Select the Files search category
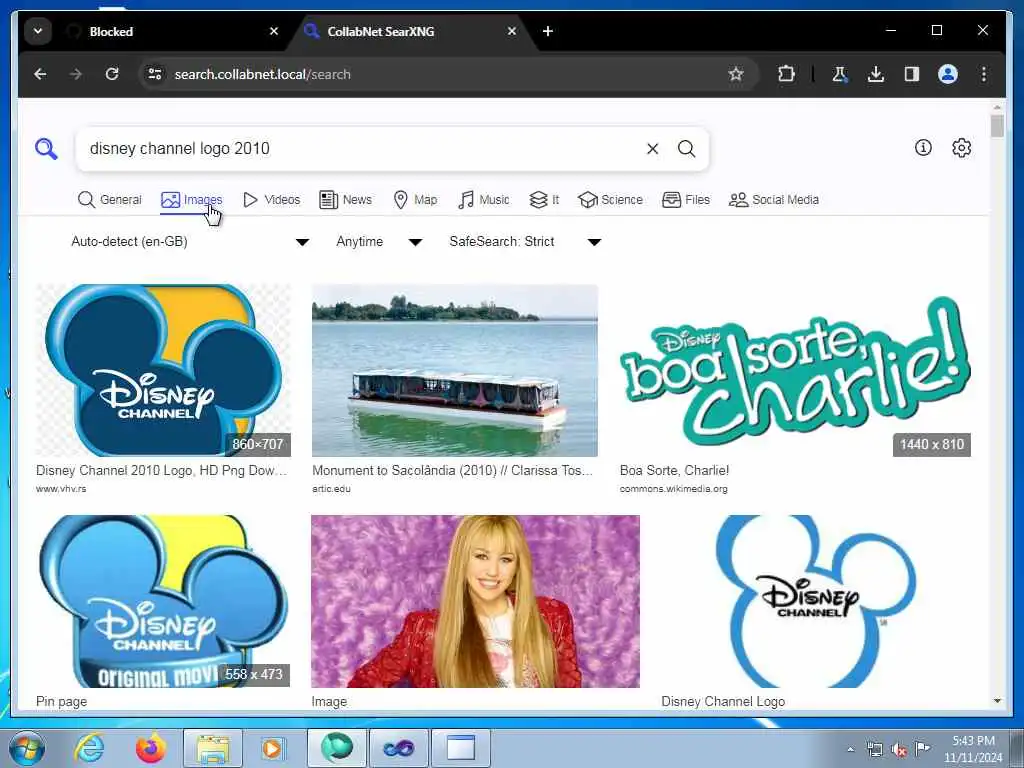The image size is (1024, 768). coord(686,200)
